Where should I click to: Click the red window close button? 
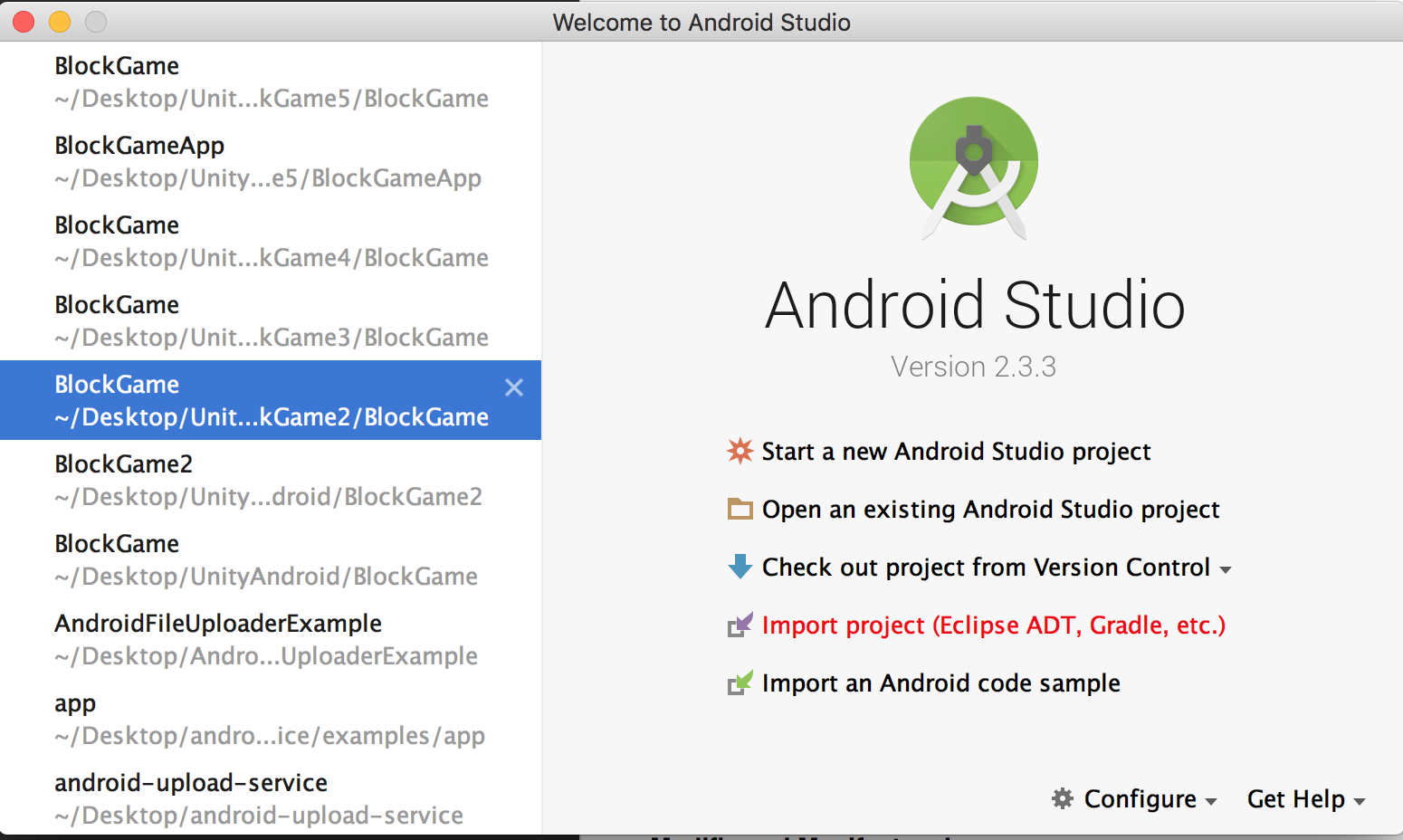pos(24,22)
